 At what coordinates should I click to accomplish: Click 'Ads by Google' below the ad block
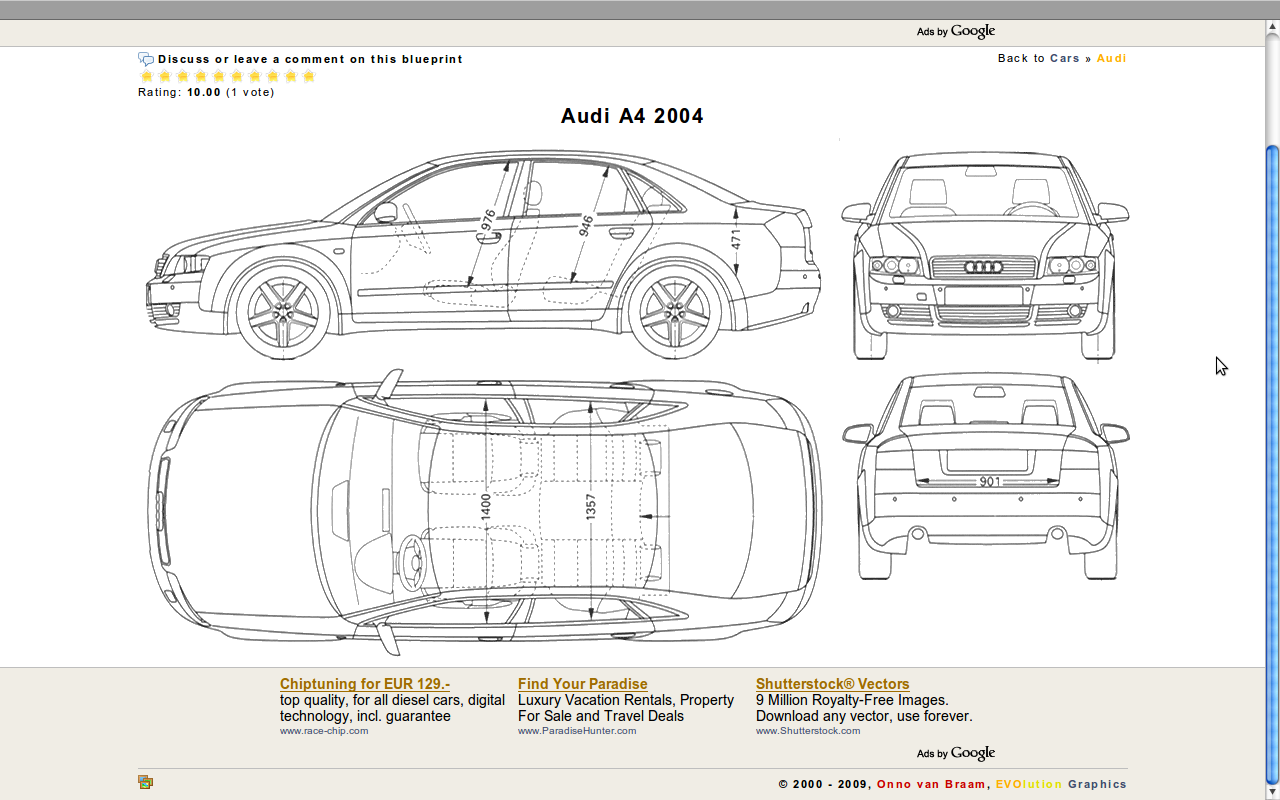(956, 753)
